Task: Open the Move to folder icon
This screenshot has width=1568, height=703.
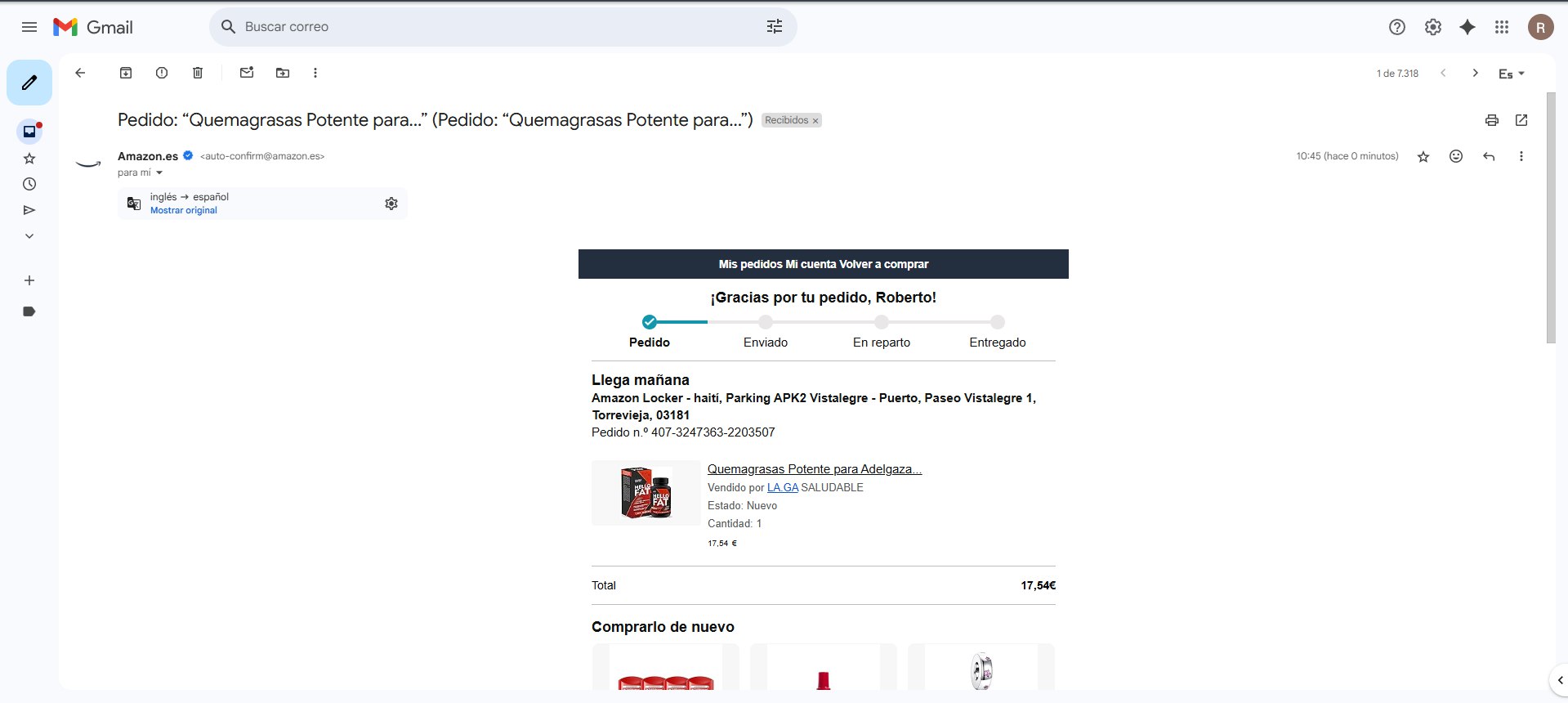Action: 283,73
